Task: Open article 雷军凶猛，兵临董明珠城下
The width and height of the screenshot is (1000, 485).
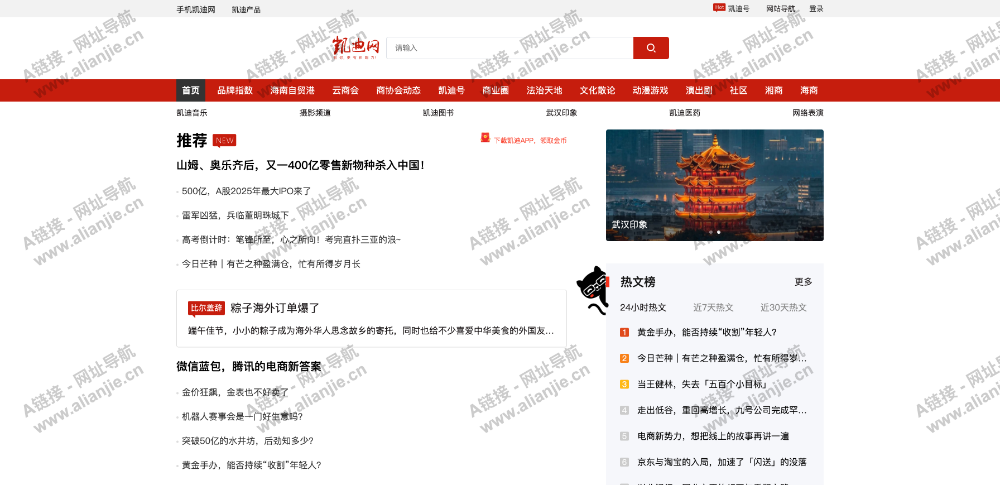Action: point(235,216)
